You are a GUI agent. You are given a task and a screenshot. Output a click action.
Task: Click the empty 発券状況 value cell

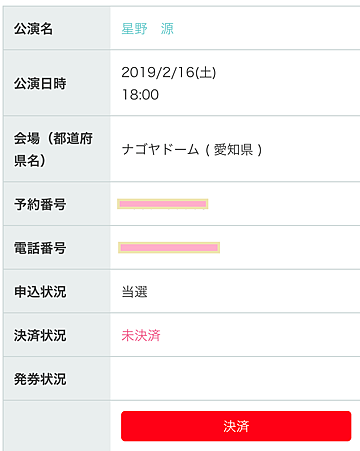(235, 379)
